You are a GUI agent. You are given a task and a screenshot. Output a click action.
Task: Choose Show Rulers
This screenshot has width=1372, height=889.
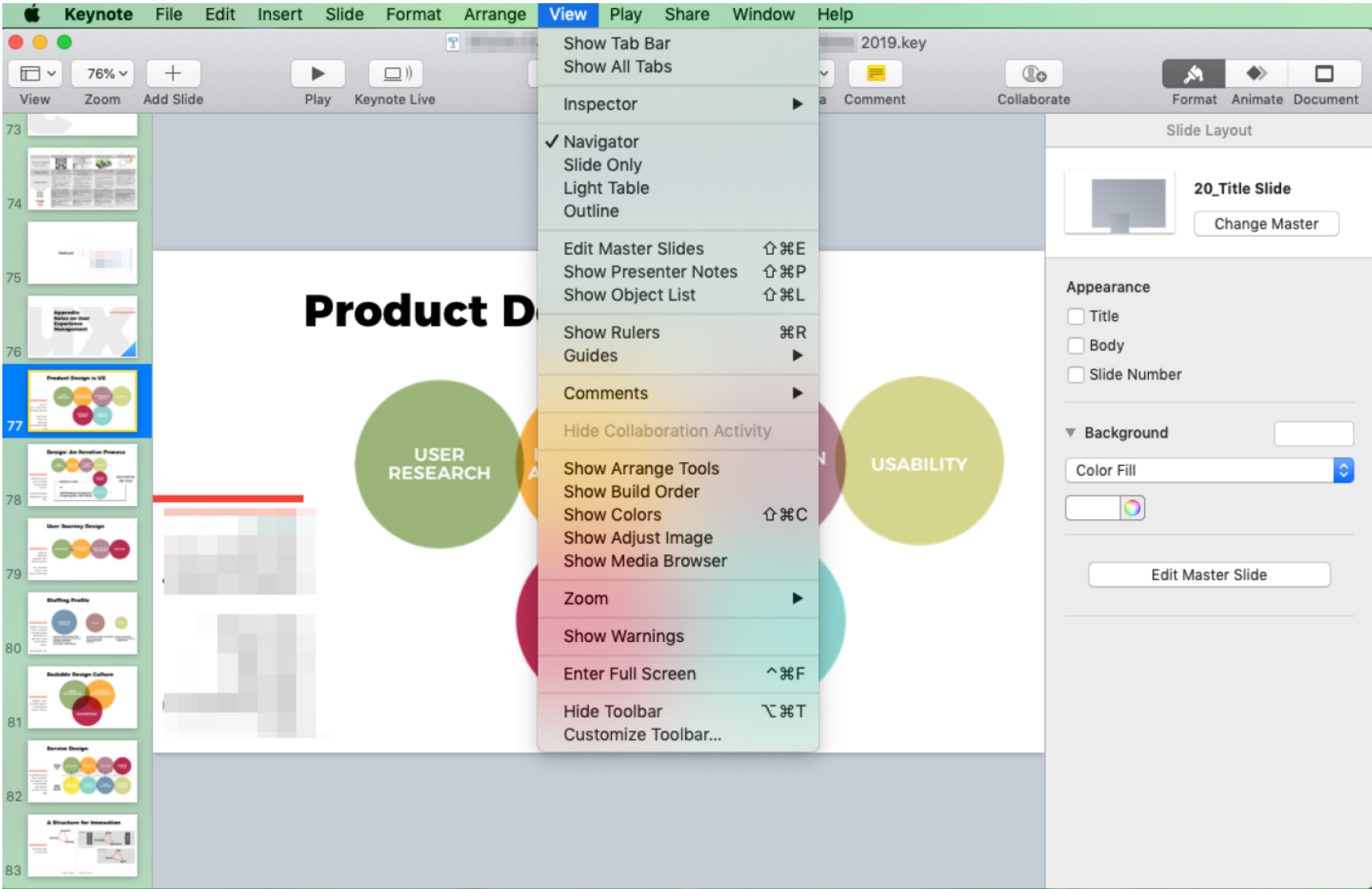(x=678, y=332)
